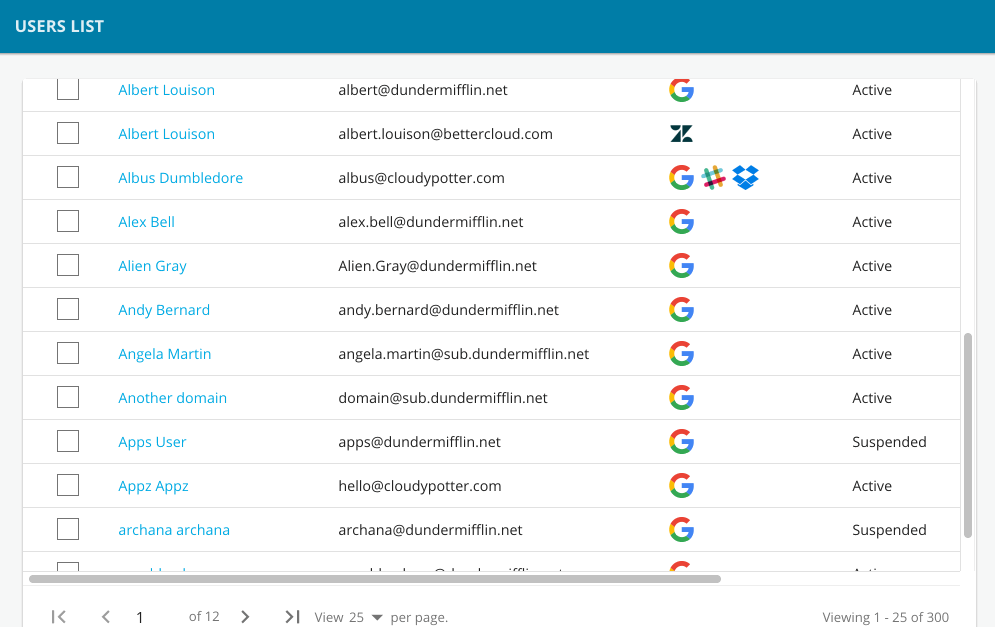Click Google icon in Albus Dumbledore row
This screenshot has width=995, height=627.
click(x=681, y=178)
